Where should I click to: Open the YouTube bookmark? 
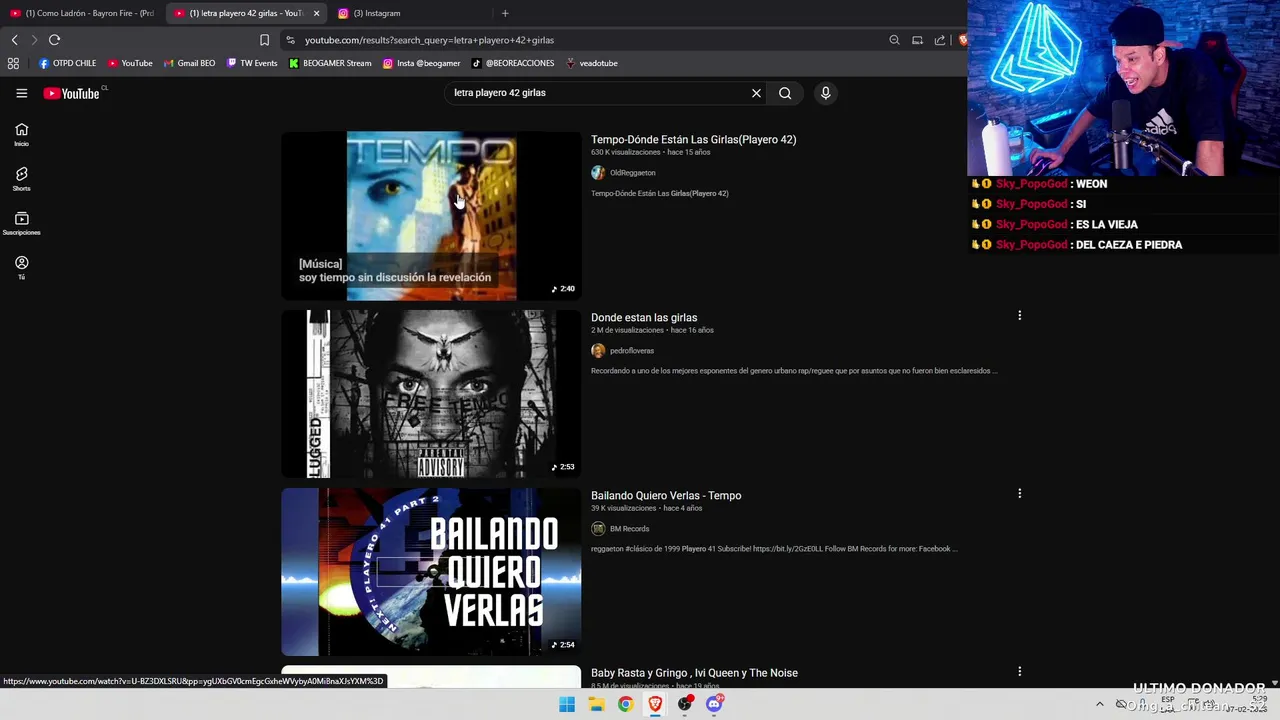tap(130, 63)
